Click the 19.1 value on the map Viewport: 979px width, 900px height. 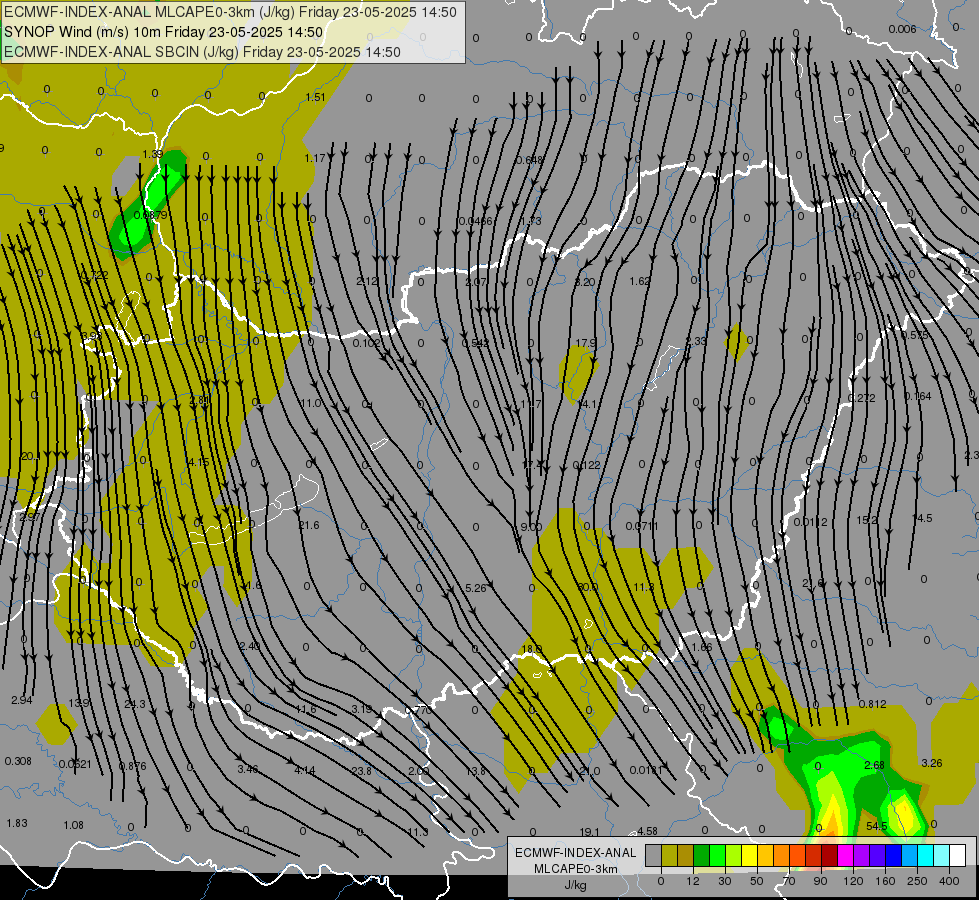tap(589, 832)
